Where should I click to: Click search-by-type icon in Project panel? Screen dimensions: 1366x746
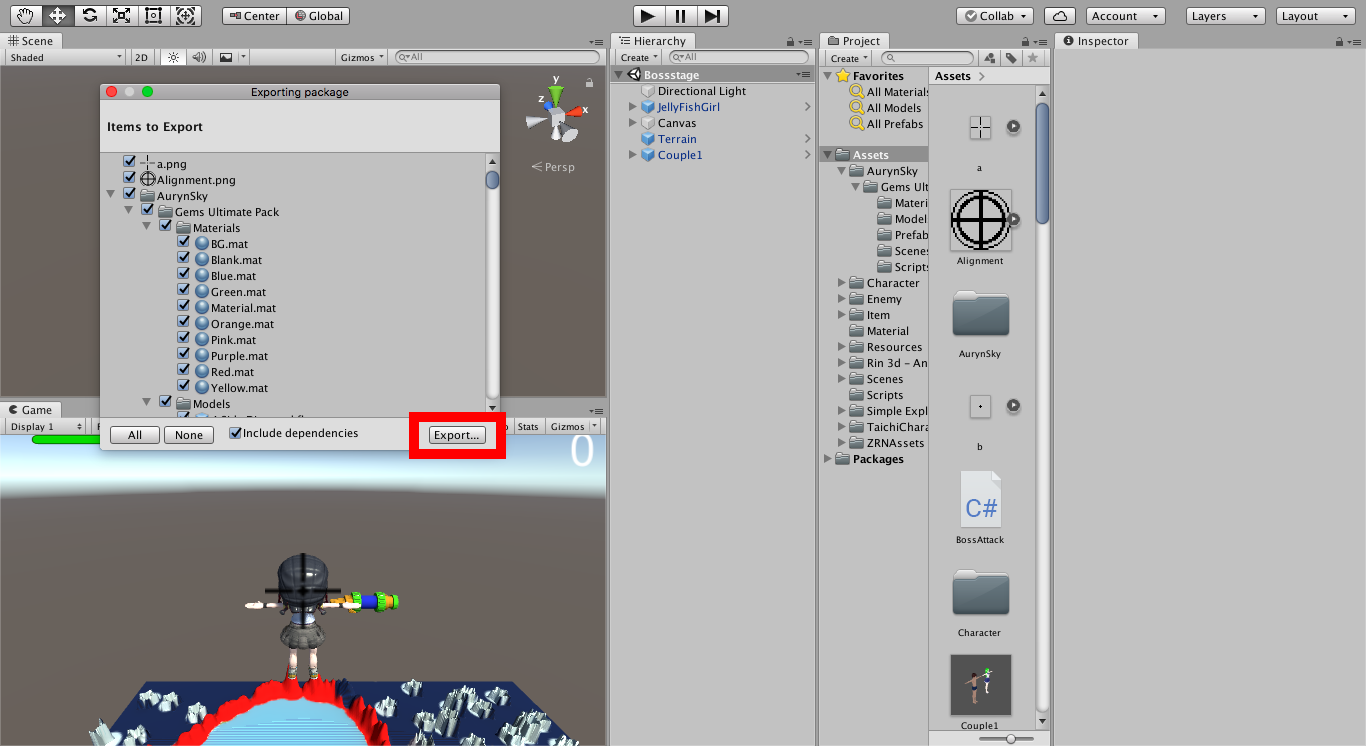(990, 58)
